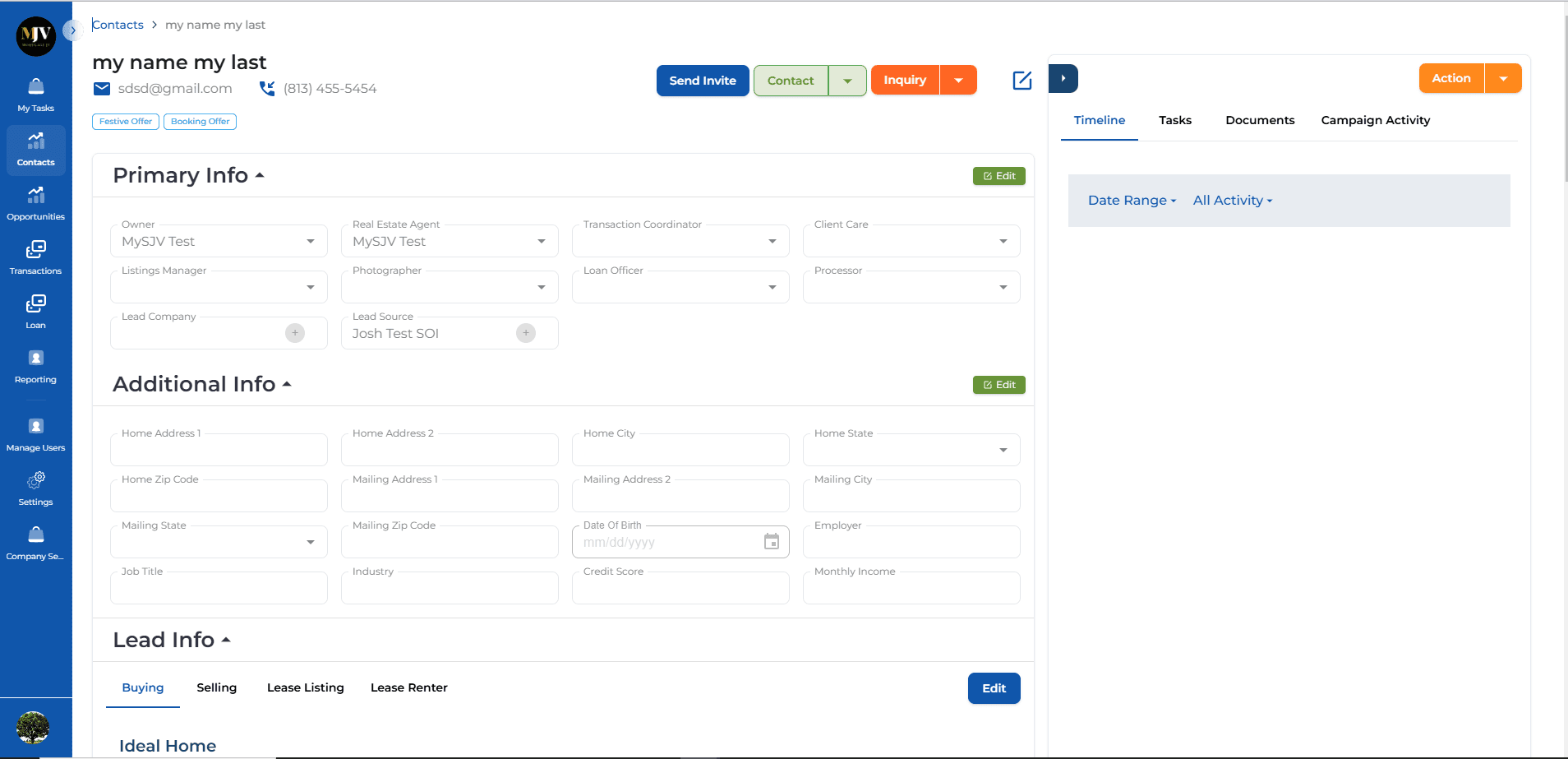
Task: Switch to the Tasks tab
Action: [x=1175, y=120]
